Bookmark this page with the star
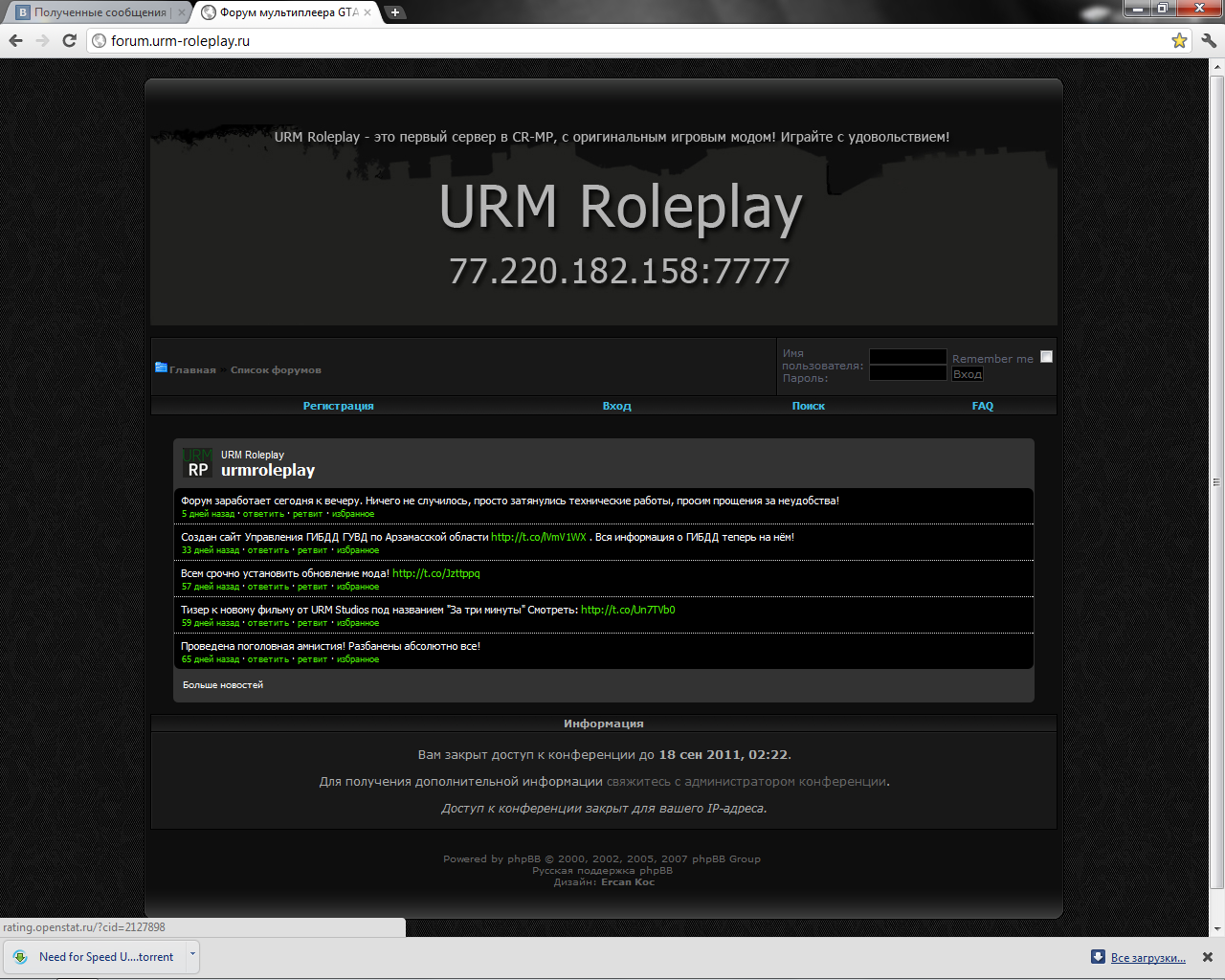 (x=1179, y=40)
